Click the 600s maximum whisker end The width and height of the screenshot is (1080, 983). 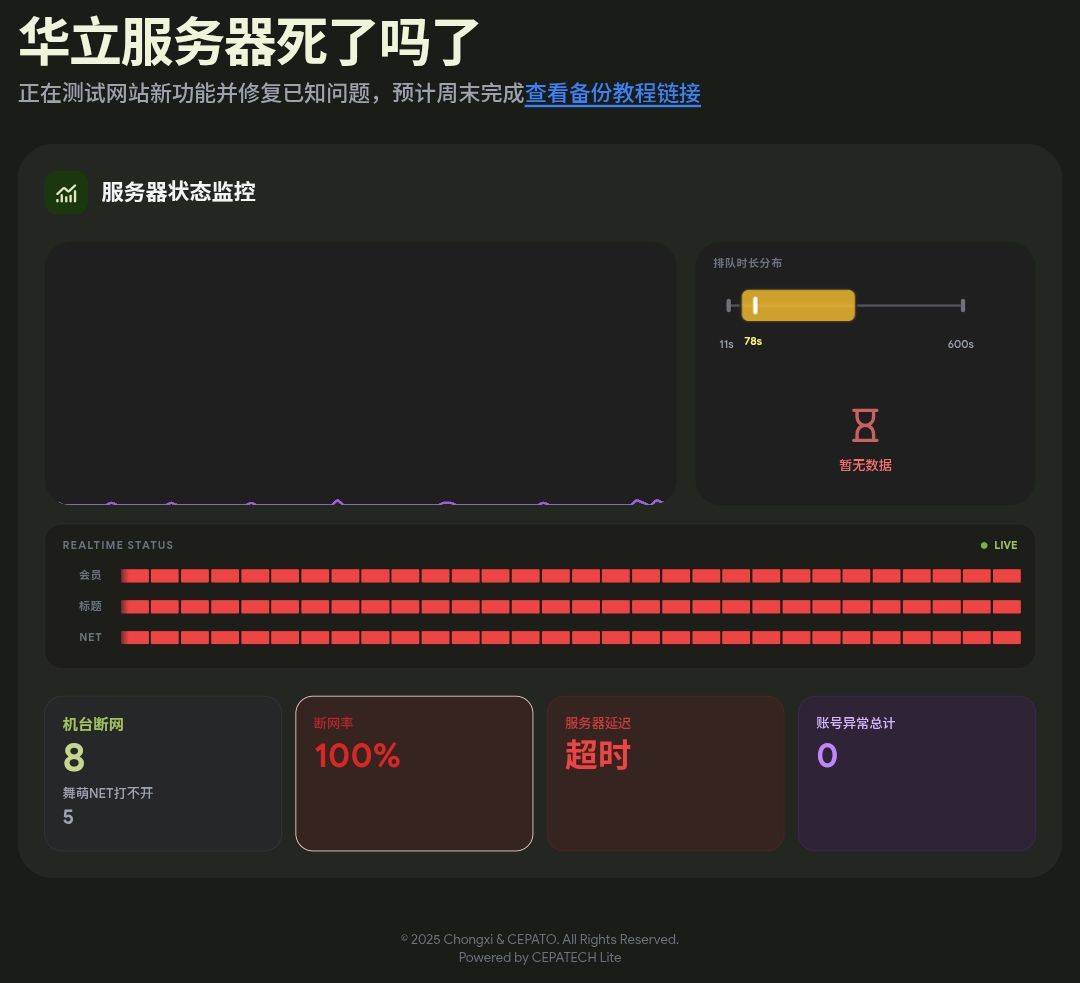click(962, 306)
